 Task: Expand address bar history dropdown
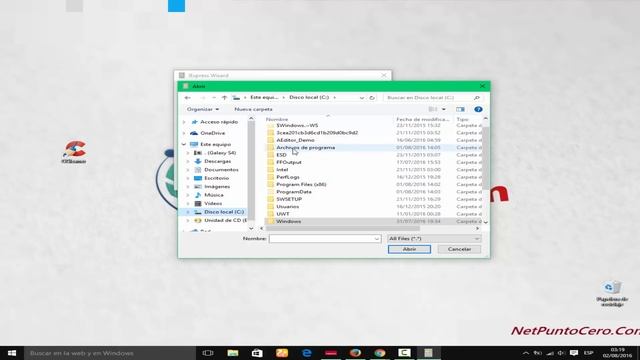point(362,98)
